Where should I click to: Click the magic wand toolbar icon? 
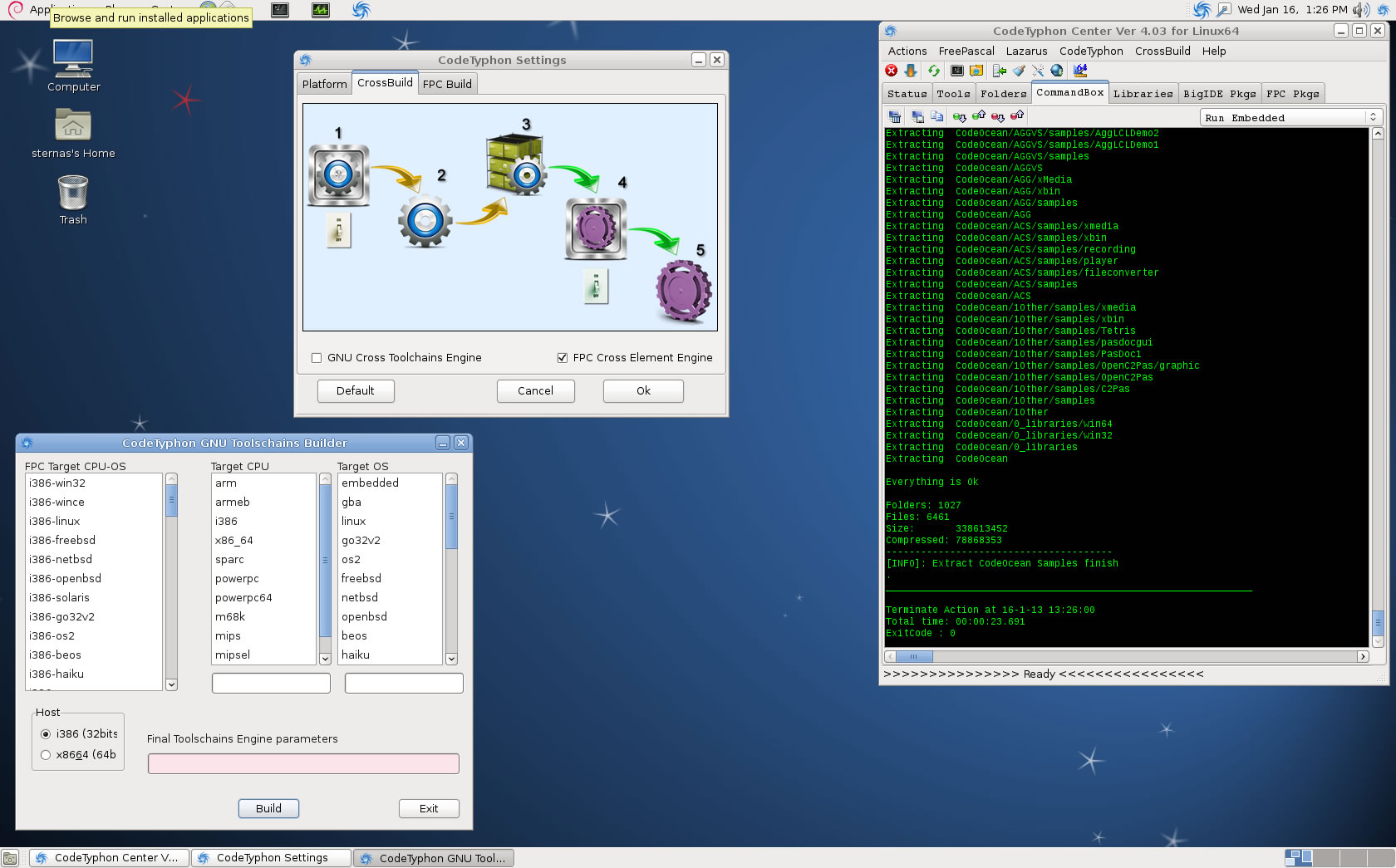(x=1038, y=71)
